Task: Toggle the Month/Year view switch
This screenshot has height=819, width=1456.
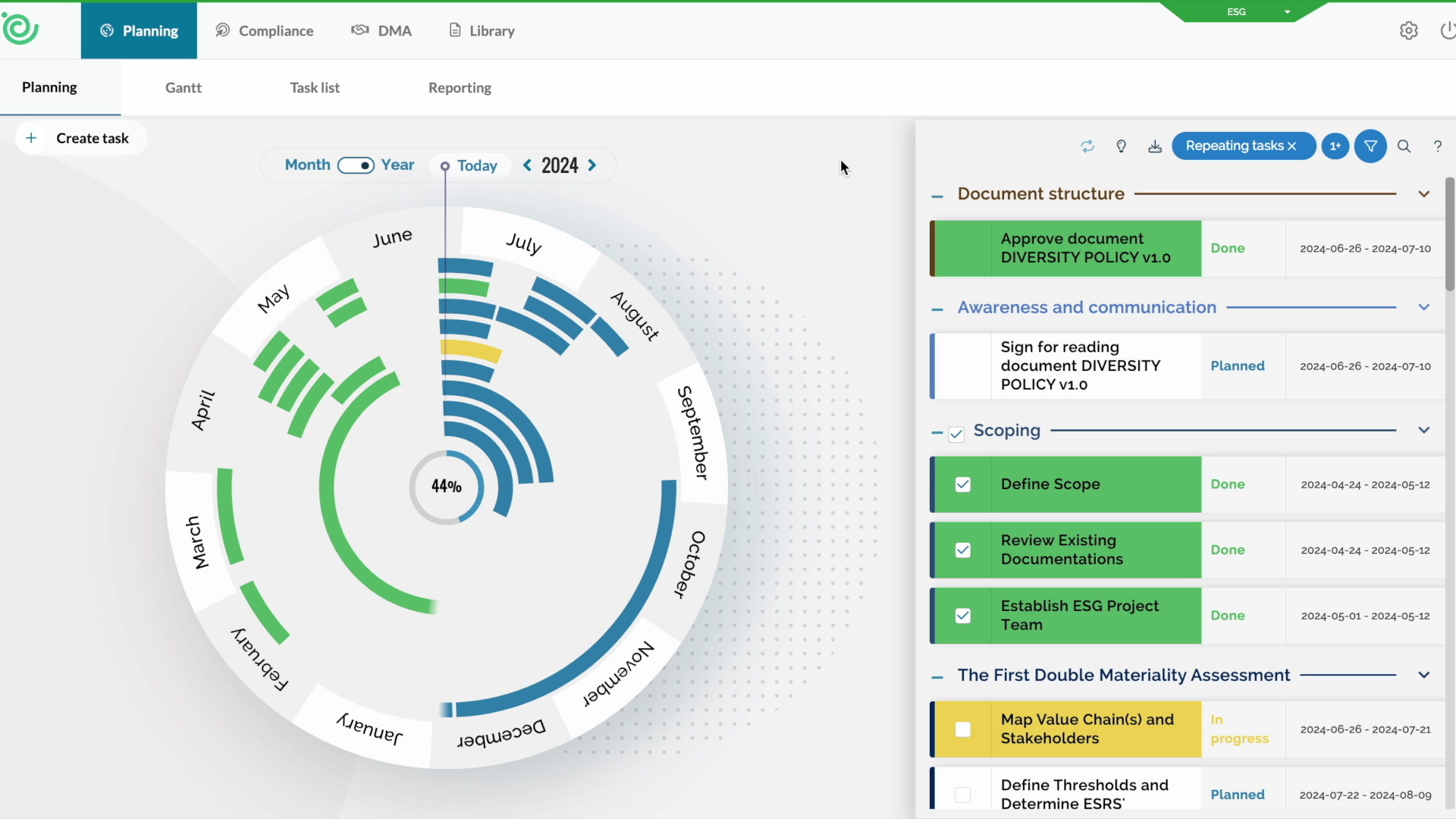Action: 356,165
